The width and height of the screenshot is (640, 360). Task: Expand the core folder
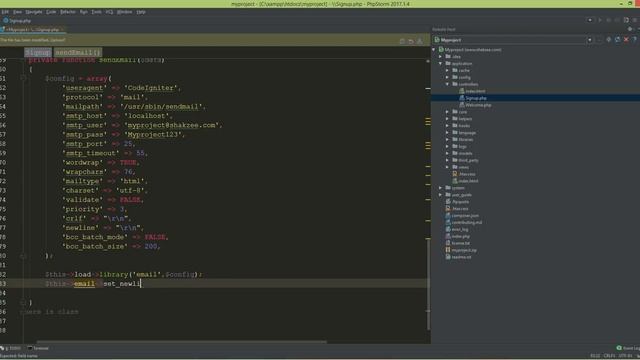(x=447, y=112)
